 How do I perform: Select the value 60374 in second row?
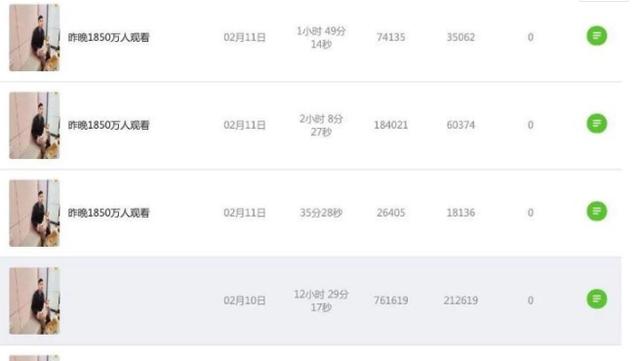460,125
